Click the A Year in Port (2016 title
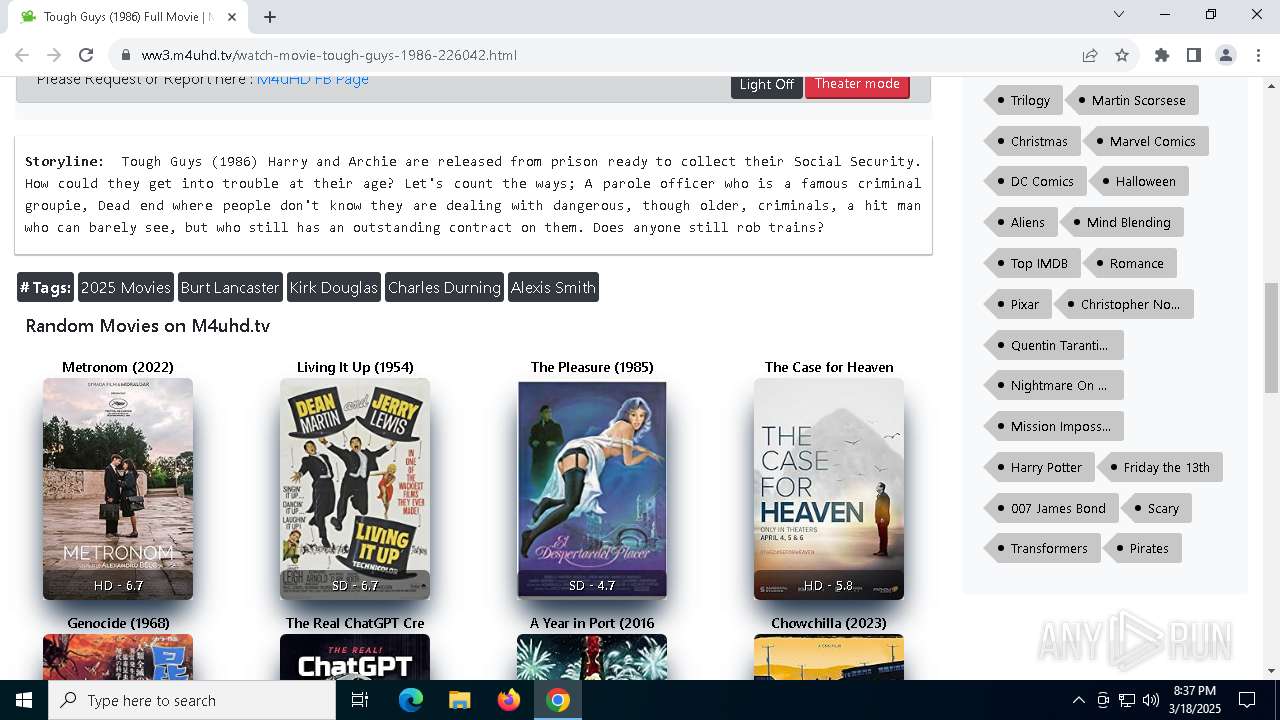This screenshot has width=1280, height=720. pos(592,623)
